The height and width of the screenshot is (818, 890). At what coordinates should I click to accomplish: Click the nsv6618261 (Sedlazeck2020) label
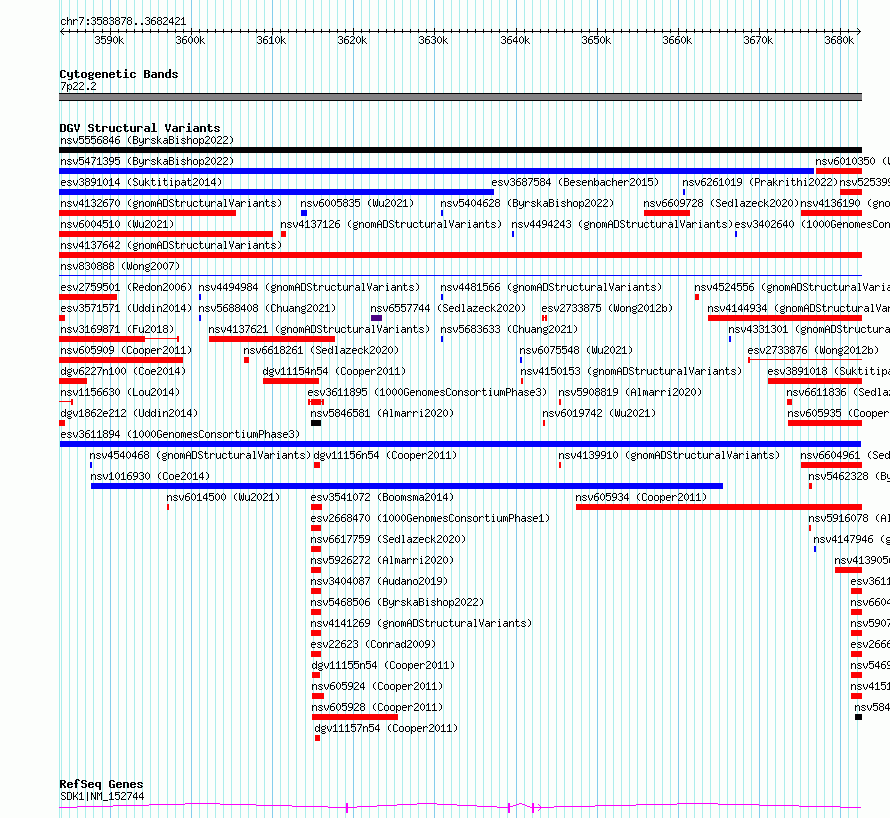point(321,350)
